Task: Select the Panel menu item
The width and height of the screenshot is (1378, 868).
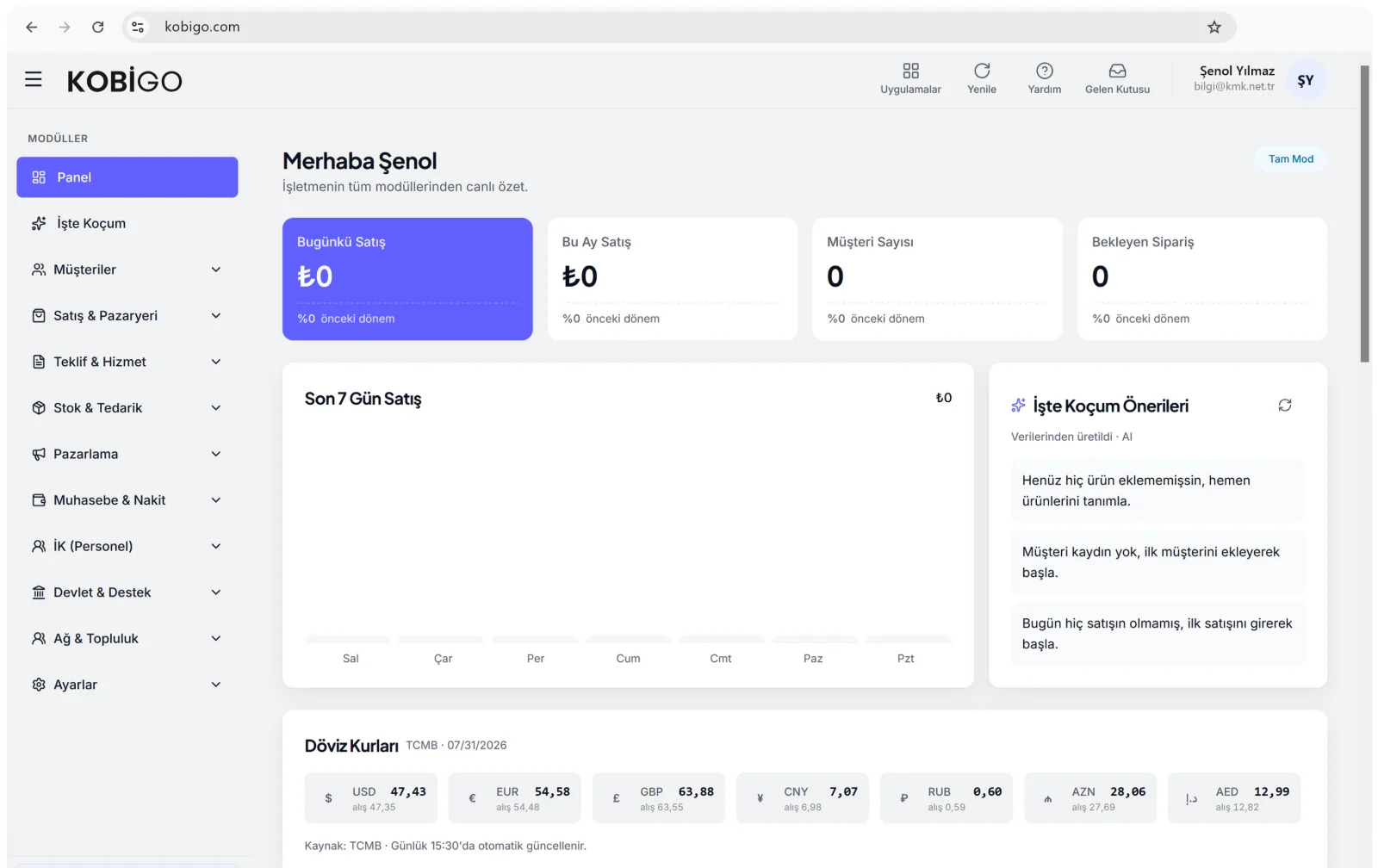Action: pos(127,177)
